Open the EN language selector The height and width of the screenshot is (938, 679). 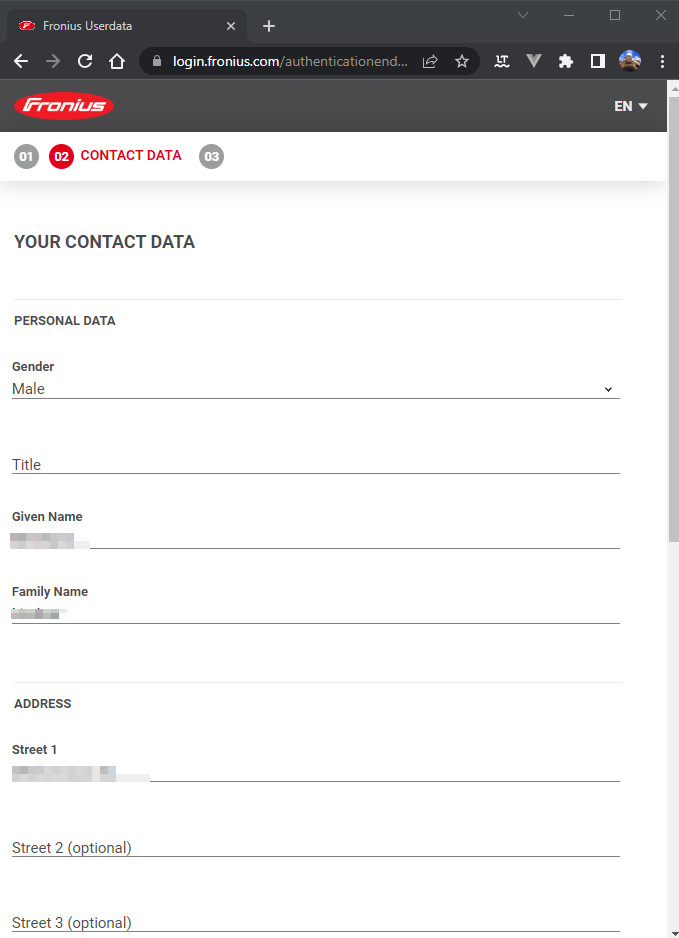click(631, 106)
